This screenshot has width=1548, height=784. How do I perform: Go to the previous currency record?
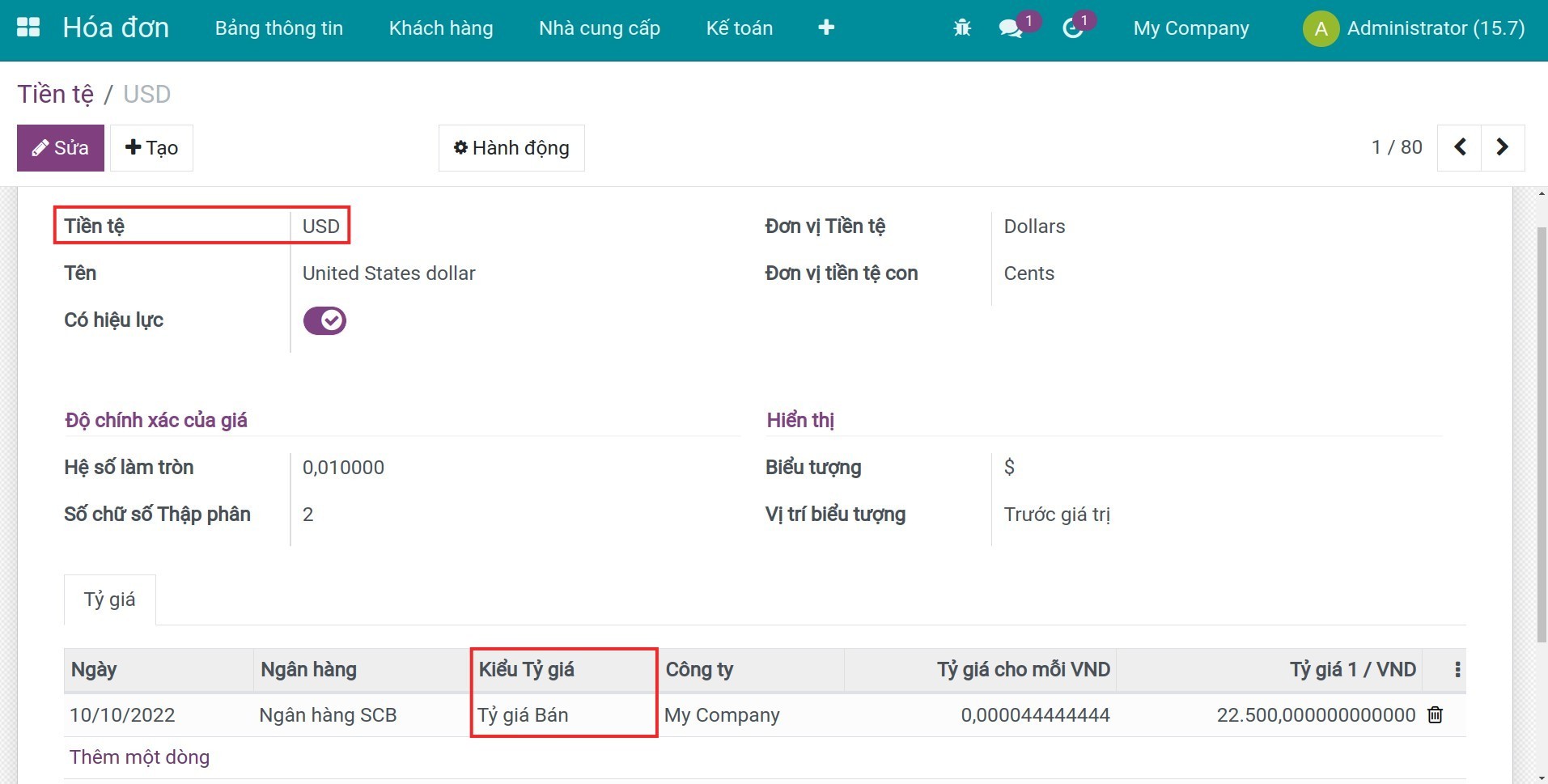pos(1461,146)
